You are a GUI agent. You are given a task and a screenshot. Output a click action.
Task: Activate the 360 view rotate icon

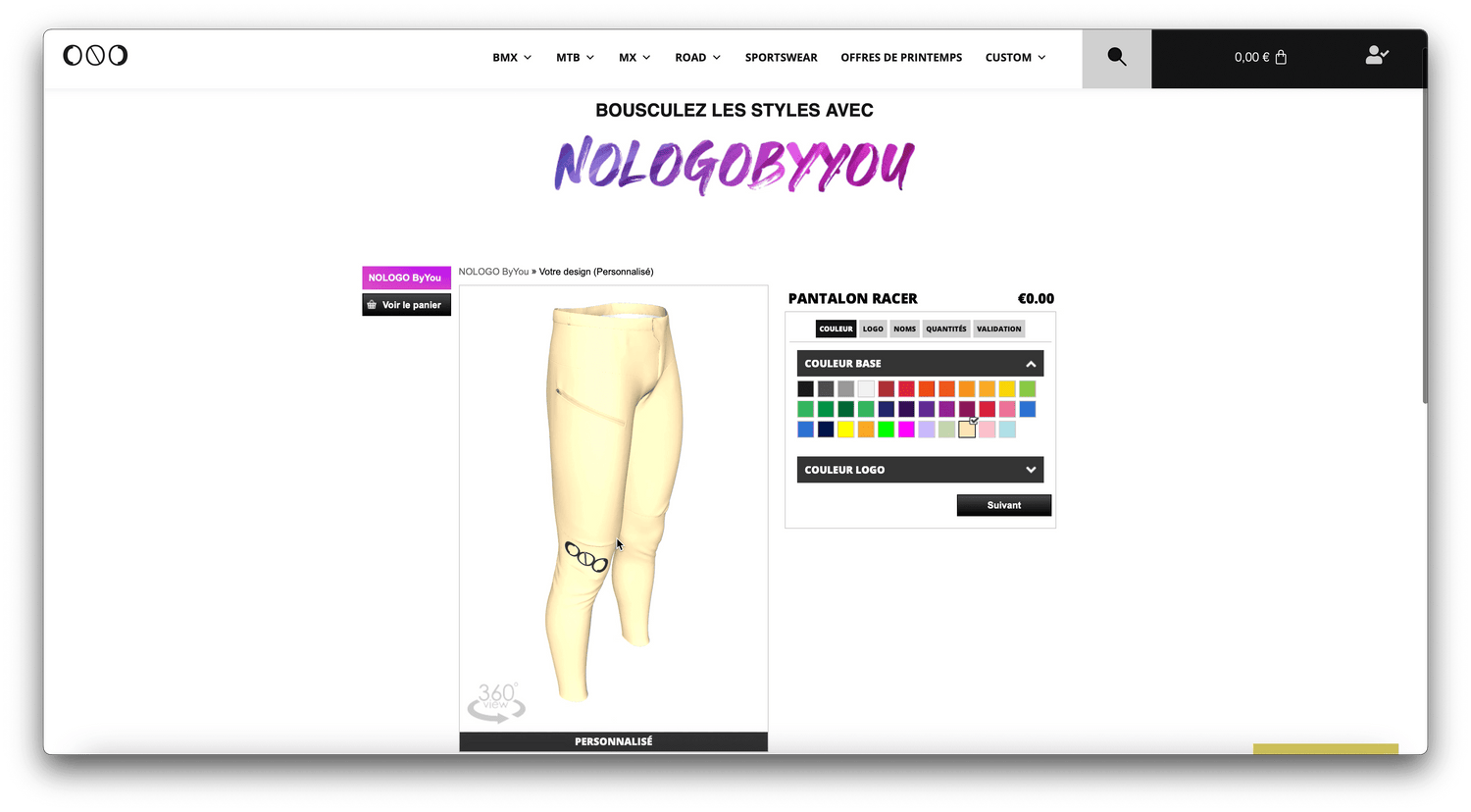pos(496,702)
